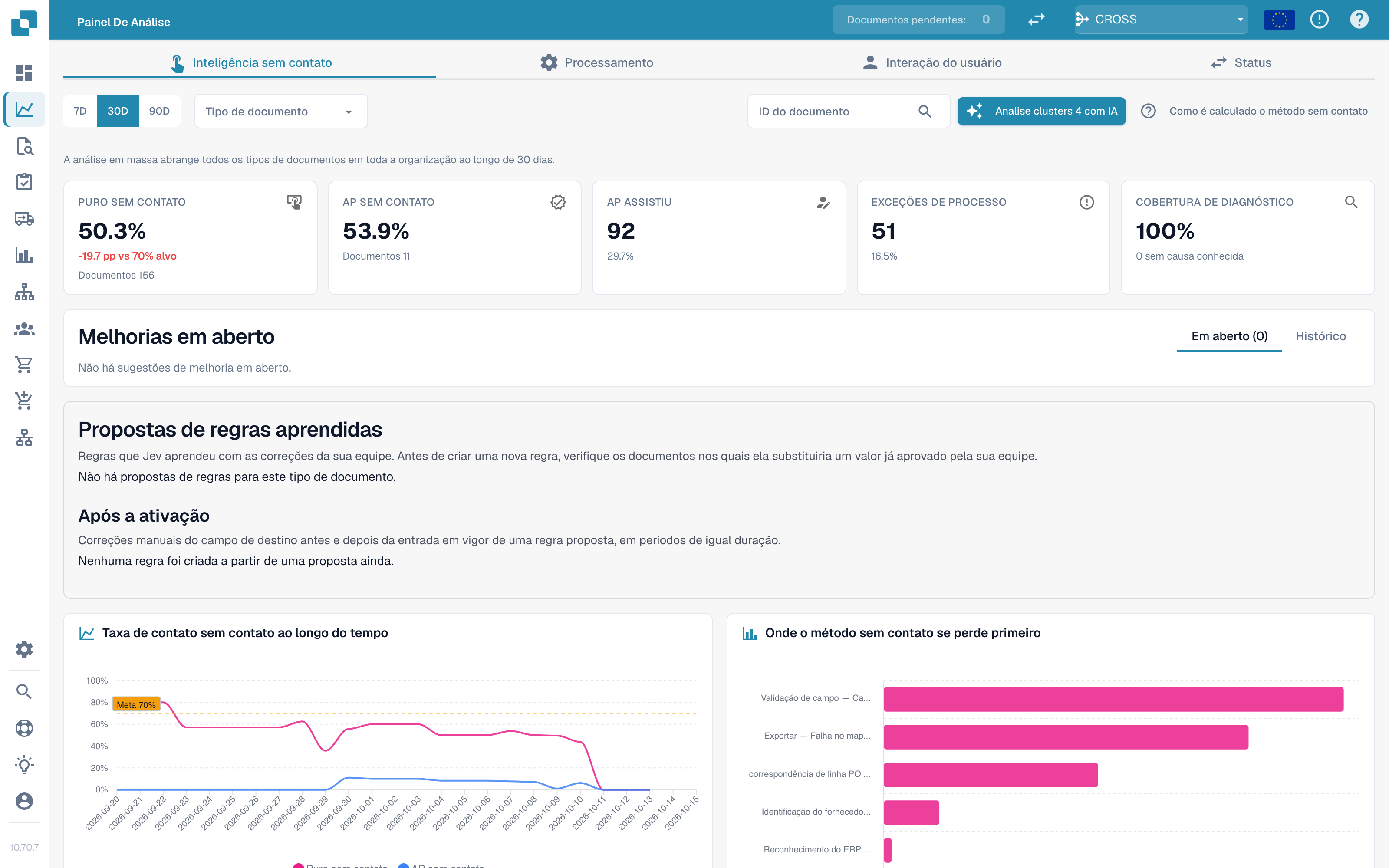1389x868 pixels.
Task: Switch to the Processamento tab
Action: tap(596, 62)
